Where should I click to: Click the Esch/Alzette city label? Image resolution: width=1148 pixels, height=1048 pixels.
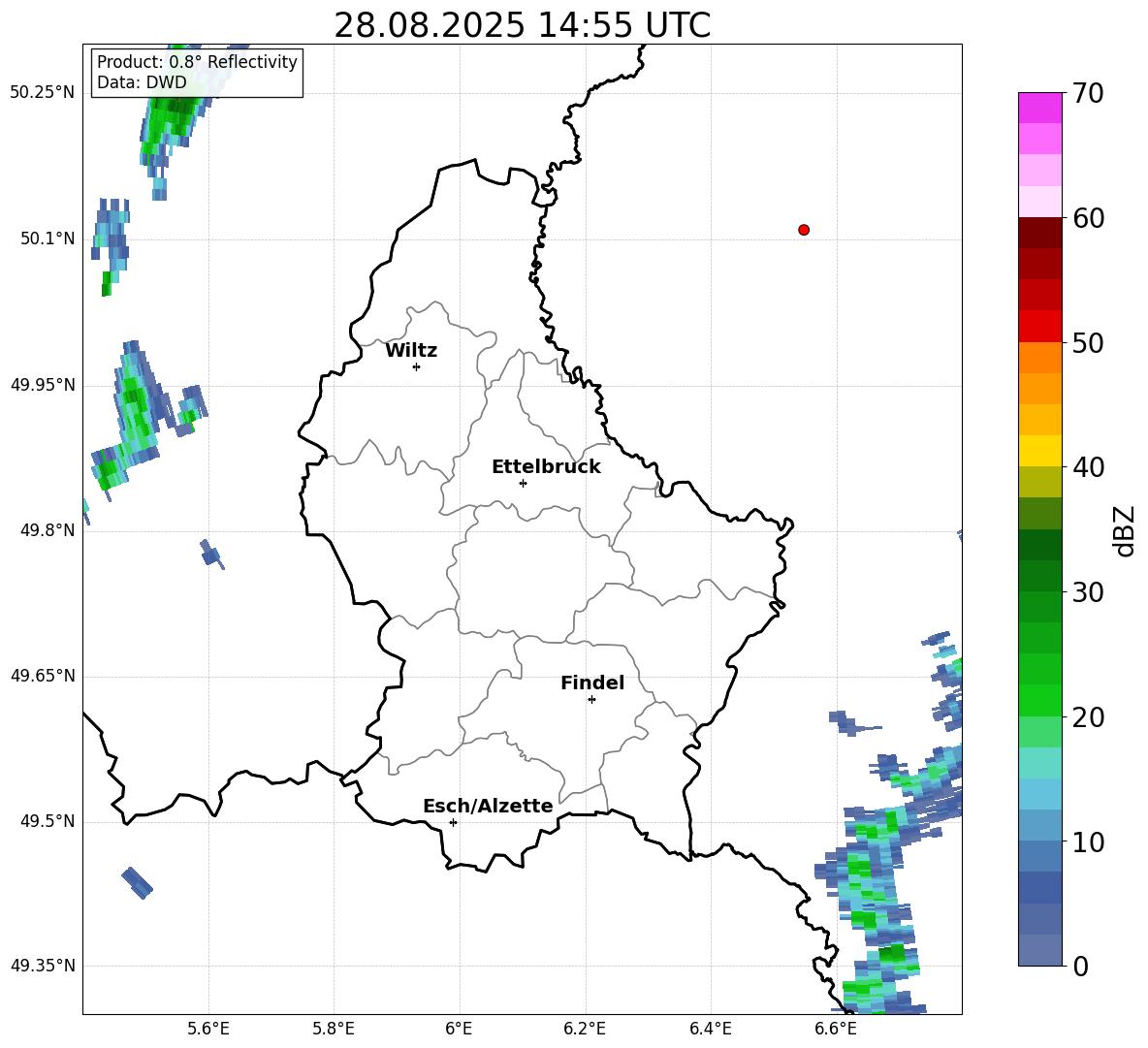coord(488,806)
